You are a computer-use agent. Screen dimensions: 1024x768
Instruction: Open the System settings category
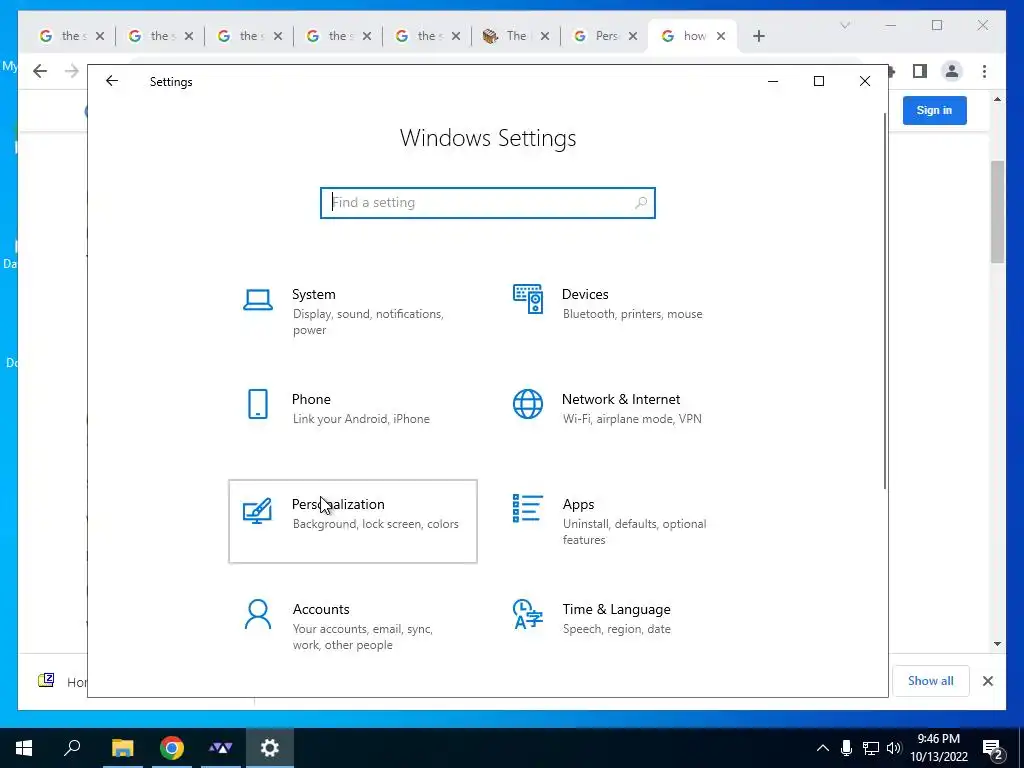coord(353,312)
